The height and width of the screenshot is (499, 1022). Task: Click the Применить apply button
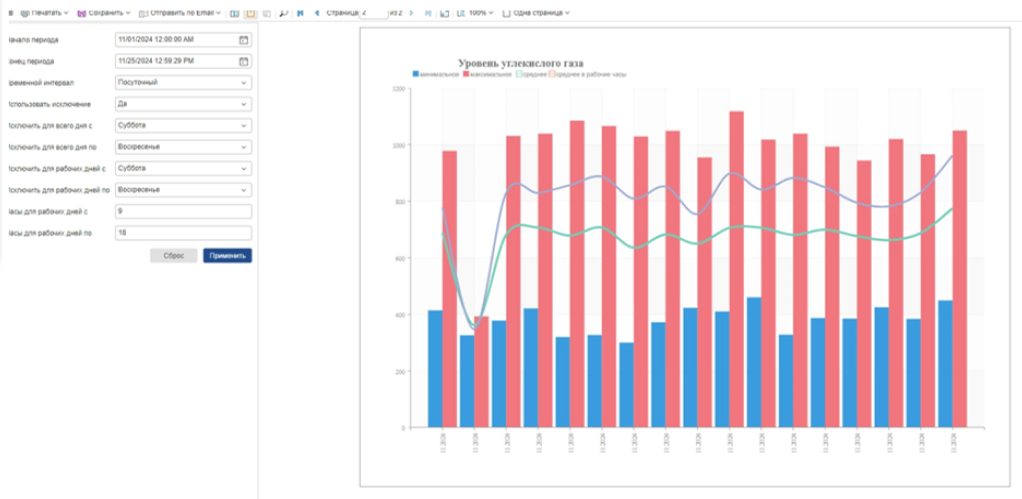227,255
